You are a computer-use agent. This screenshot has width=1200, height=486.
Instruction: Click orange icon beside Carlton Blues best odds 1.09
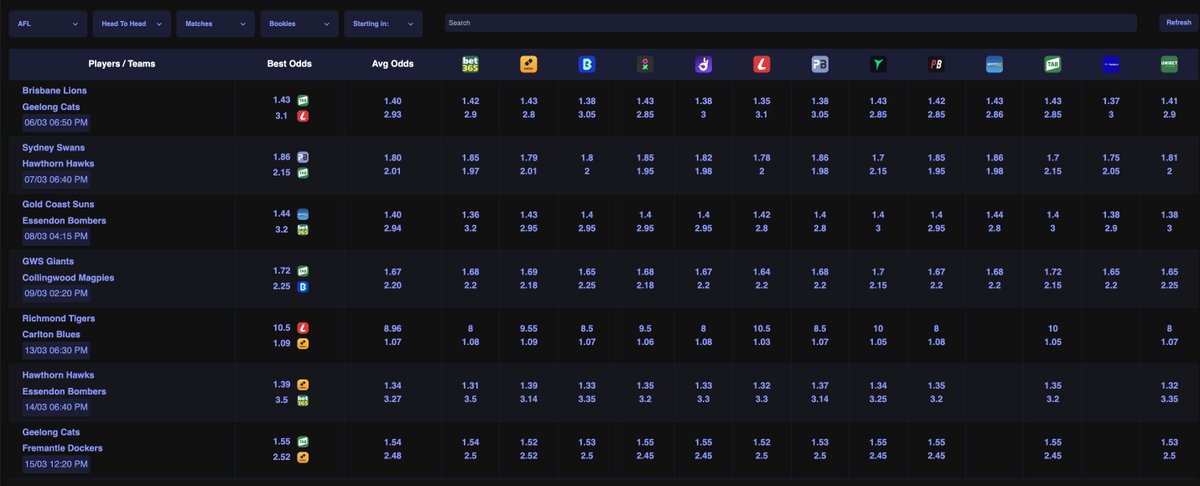click(x=303, y=343)
